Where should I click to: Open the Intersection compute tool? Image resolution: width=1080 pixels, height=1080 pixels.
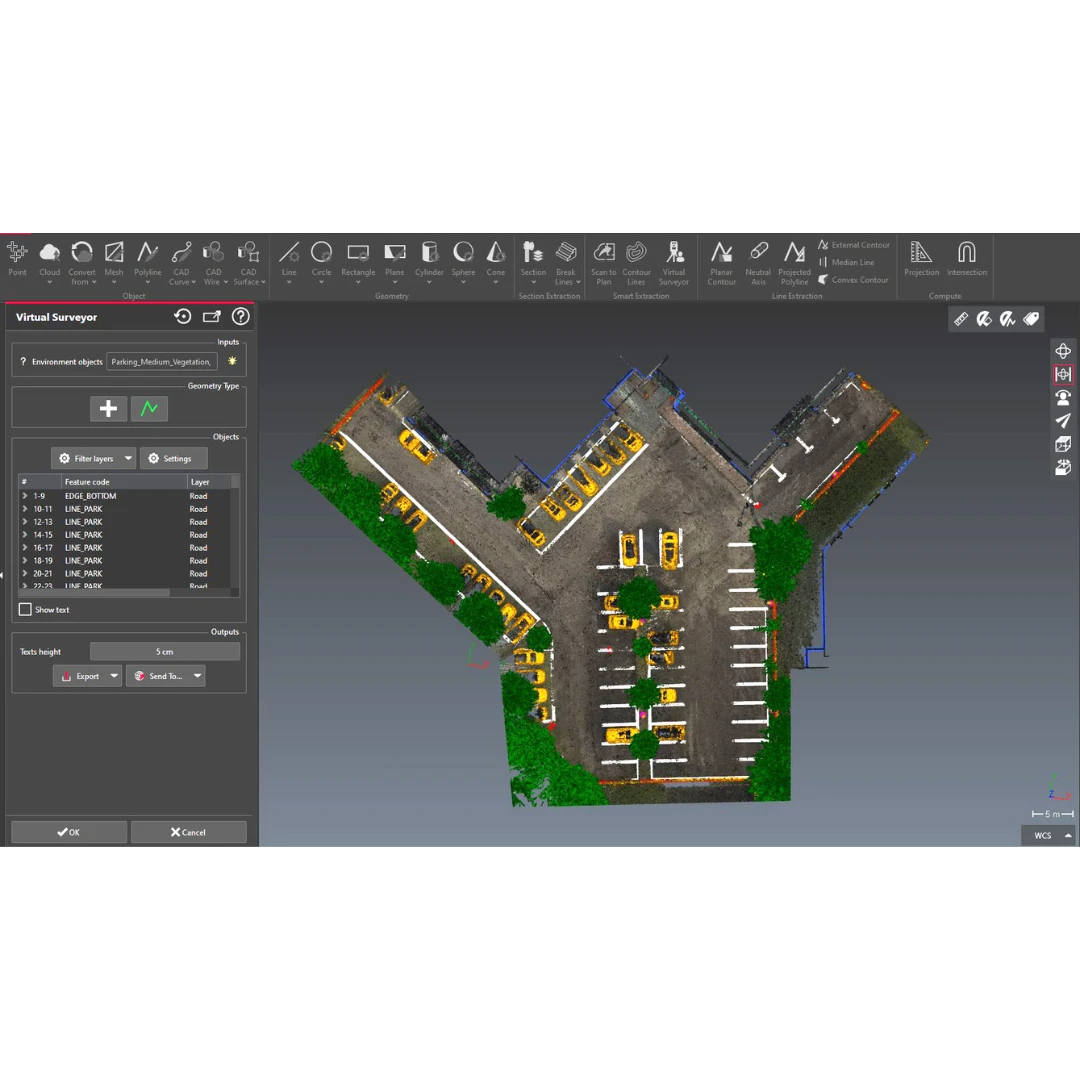tap(966, 260)
